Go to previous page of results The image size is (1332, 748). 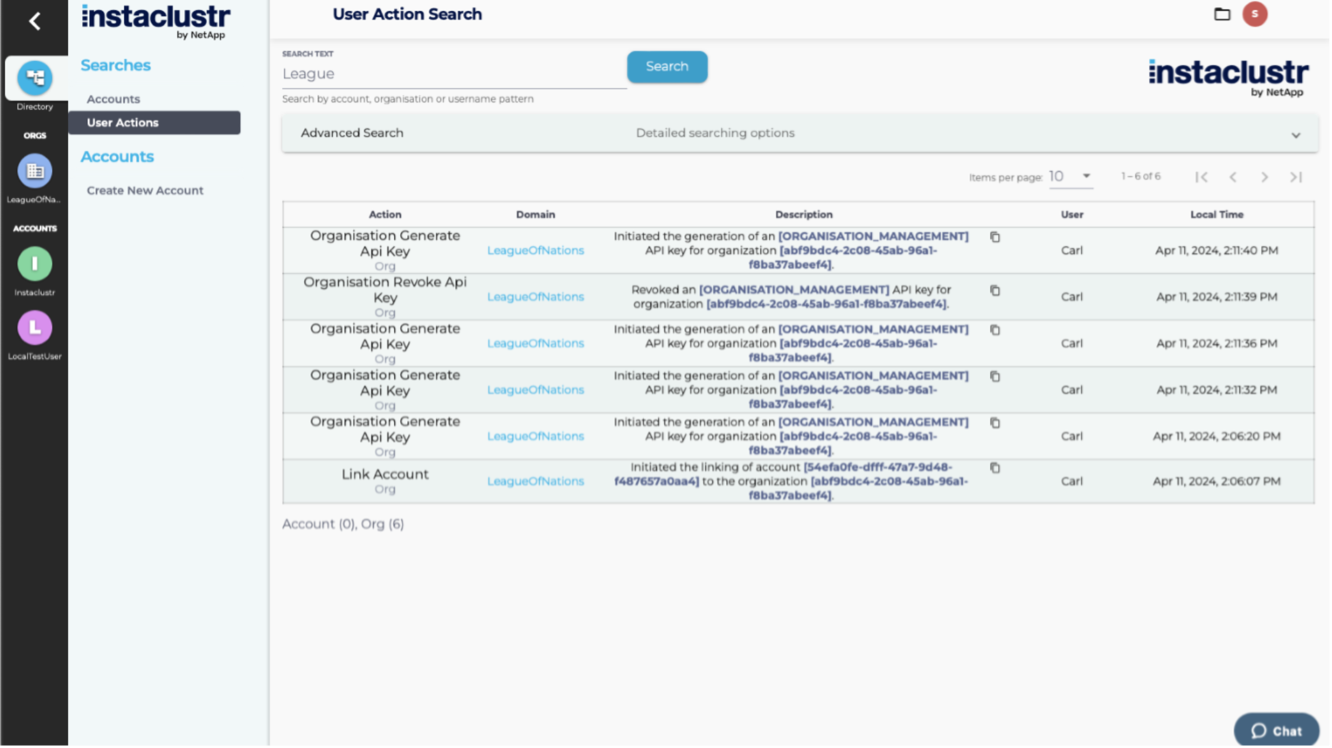click(x=1234, y=177)
